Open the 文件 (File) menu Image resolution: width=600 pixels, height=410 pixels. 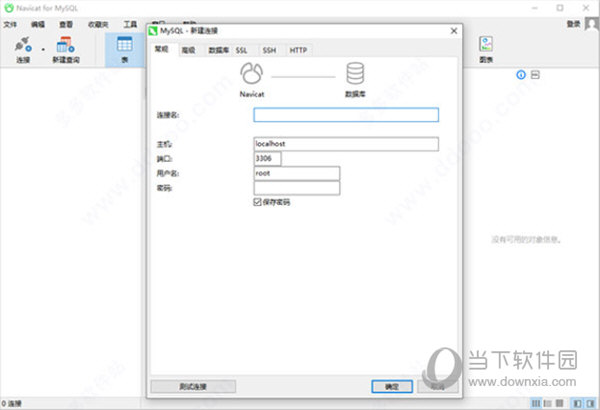10,25
